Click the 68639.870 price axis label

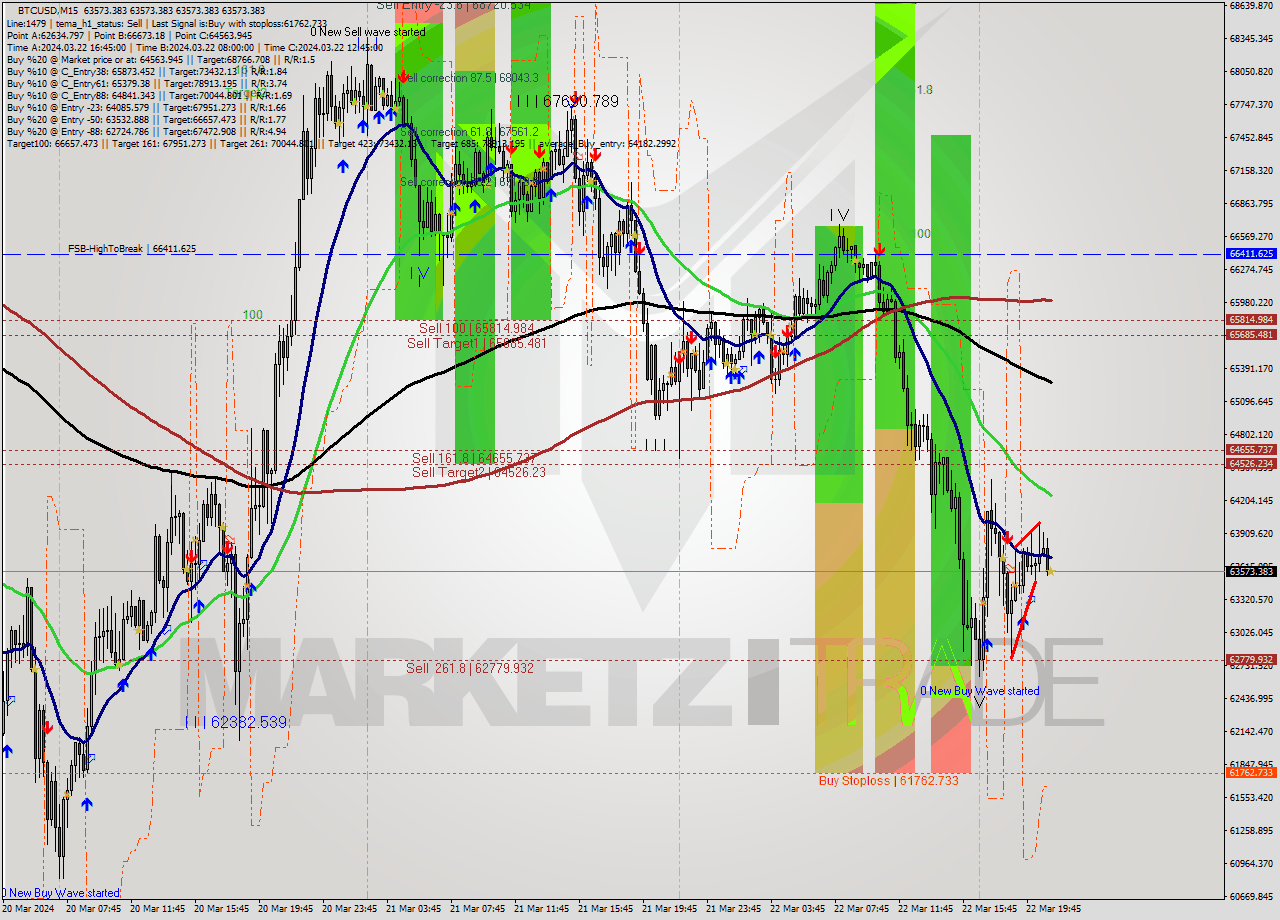(1251, 5)
